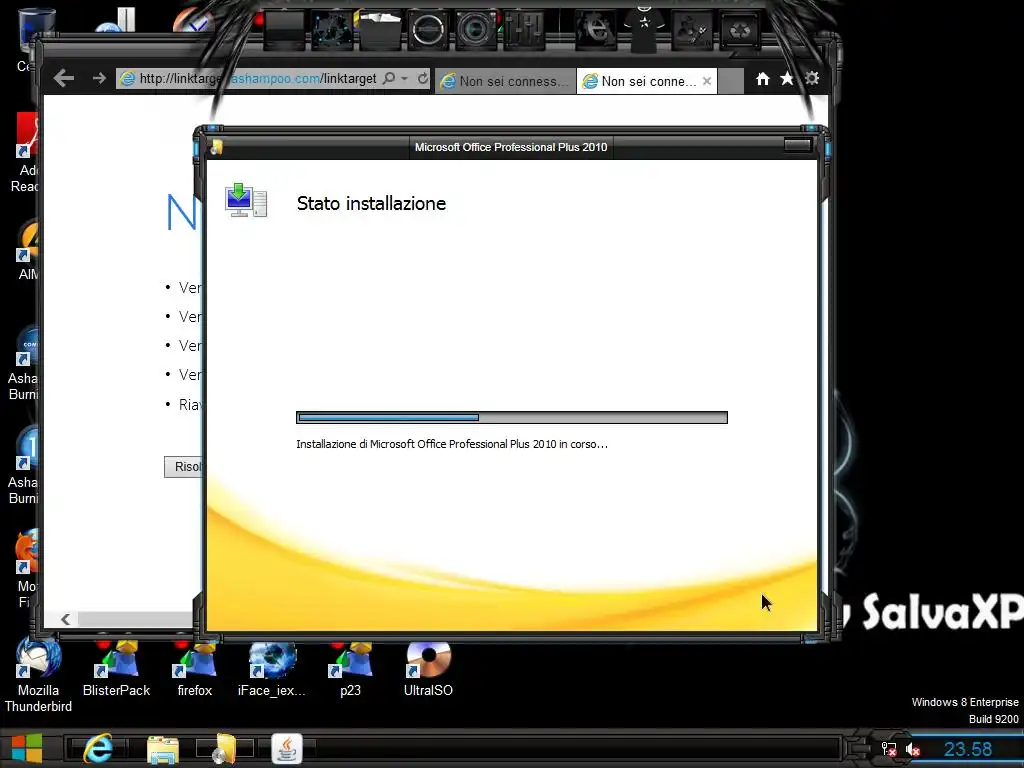Click the Office Professional Plus 2010 title

511,148
